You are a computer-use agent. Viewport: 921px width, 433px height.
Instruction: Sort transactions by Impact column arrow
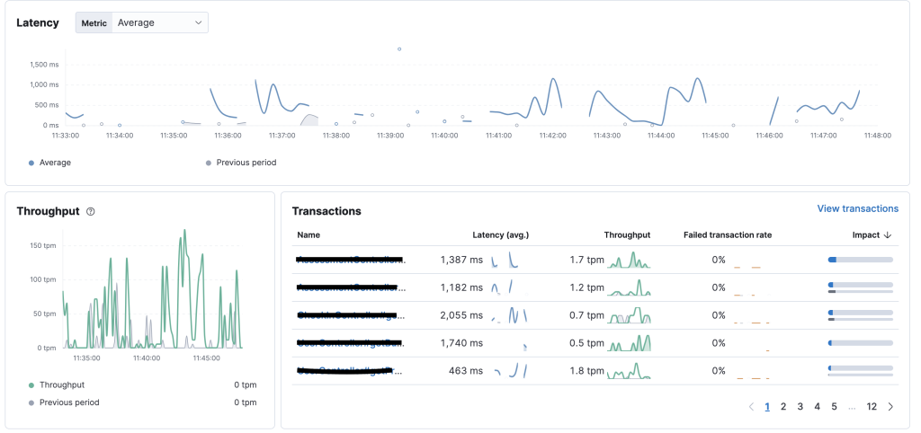[x=888, y=234]
